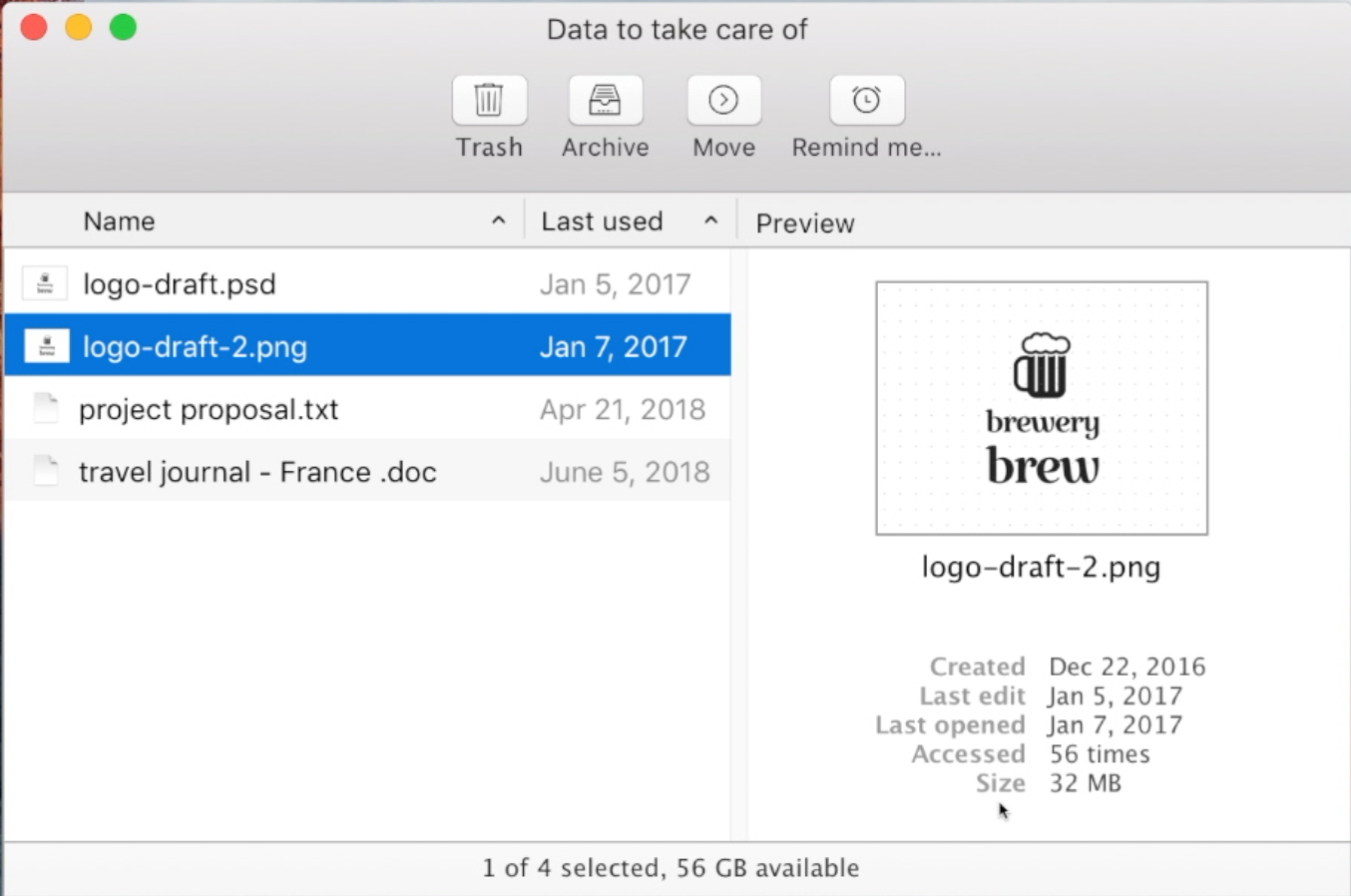Select the project proposal.txt row
Image resolution: width=1351 pixels, height=896 pixels.
click(367, 409)
